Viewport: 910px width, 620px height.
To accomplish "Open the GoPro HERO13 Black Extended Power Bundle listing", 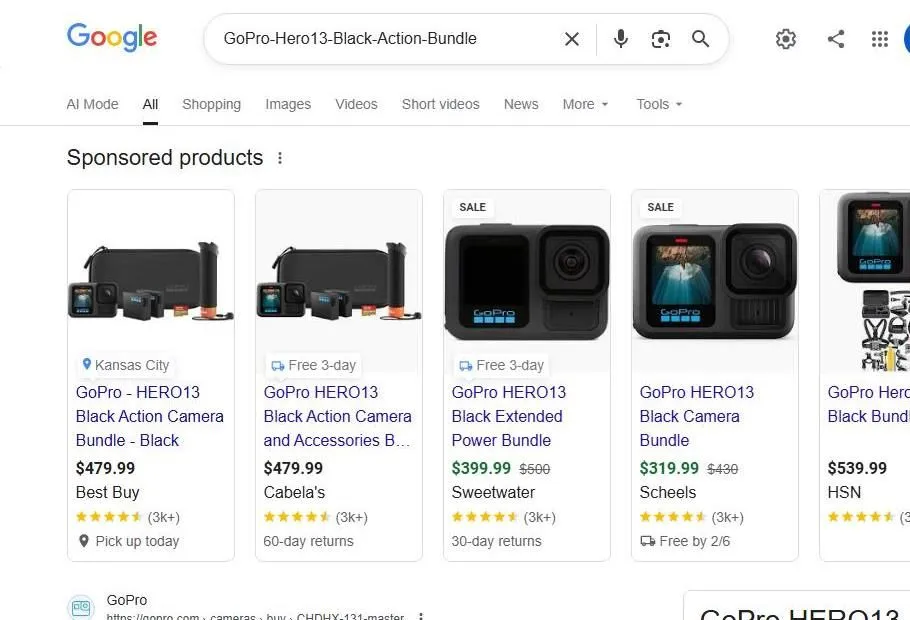I will point(508,416).
